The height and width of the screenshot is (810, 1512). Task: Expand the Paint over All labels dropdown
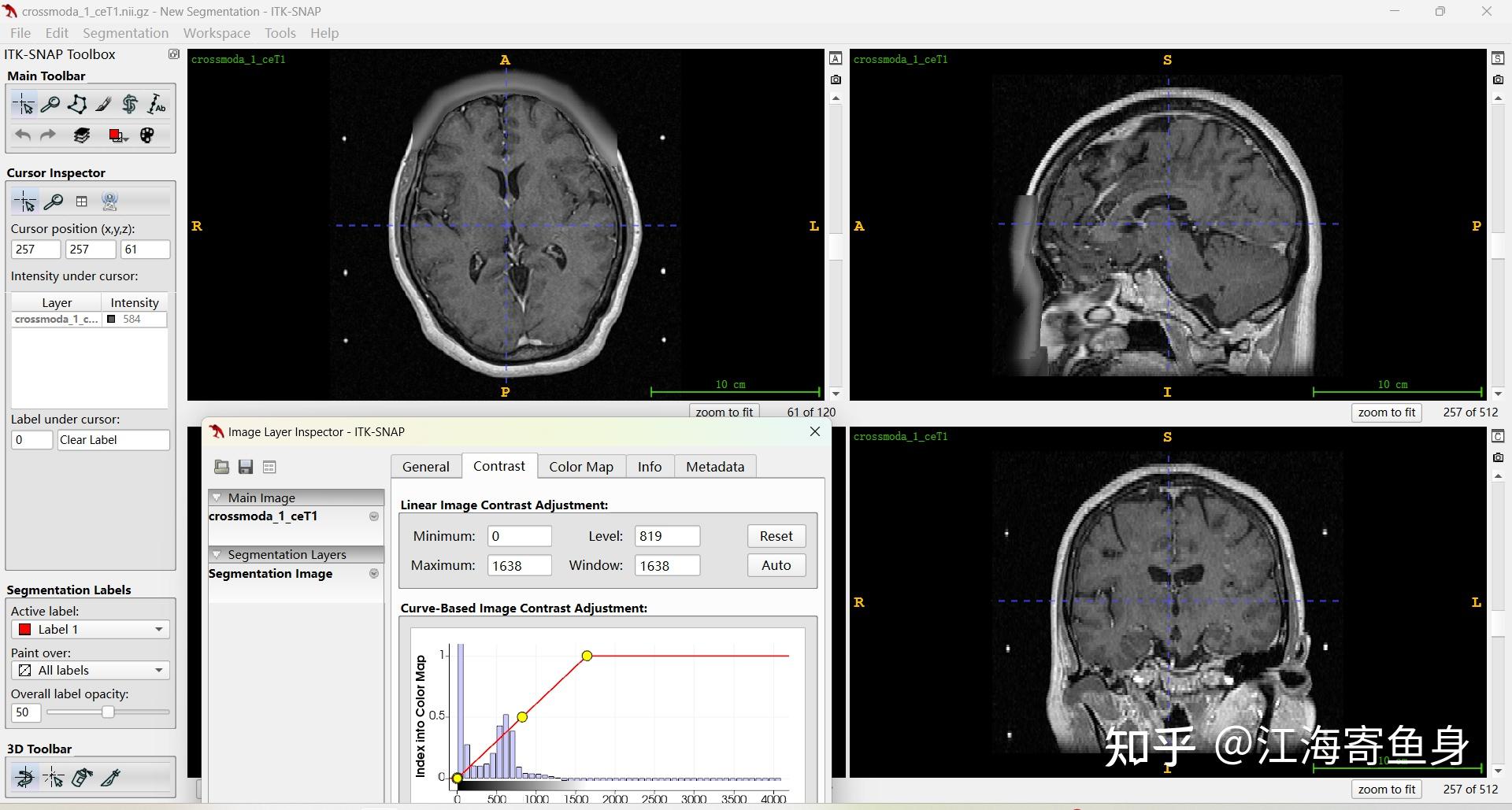tap(91, 670)
